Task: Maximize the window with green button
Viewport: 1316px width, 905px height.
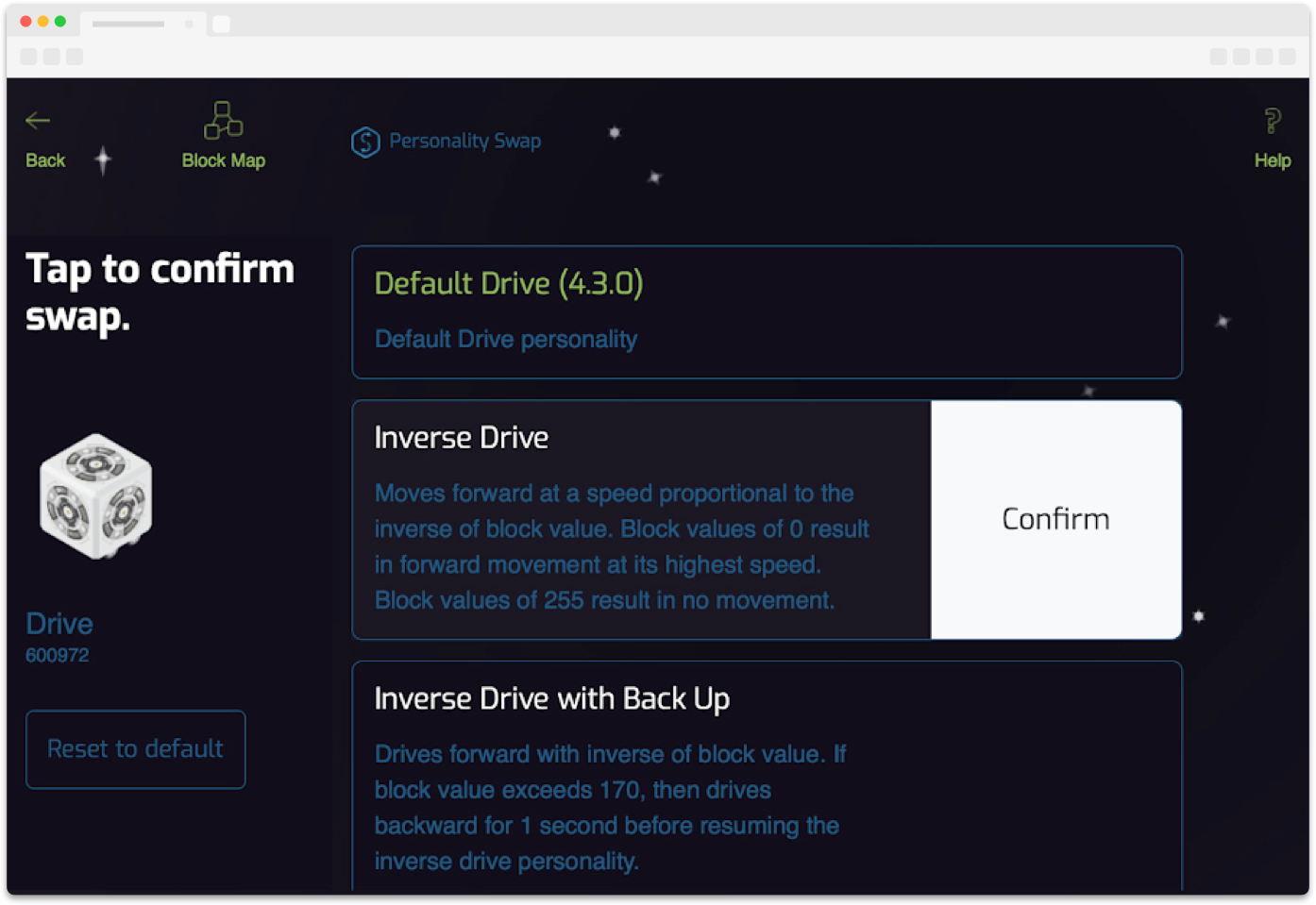Action: (x=60, y=22)
